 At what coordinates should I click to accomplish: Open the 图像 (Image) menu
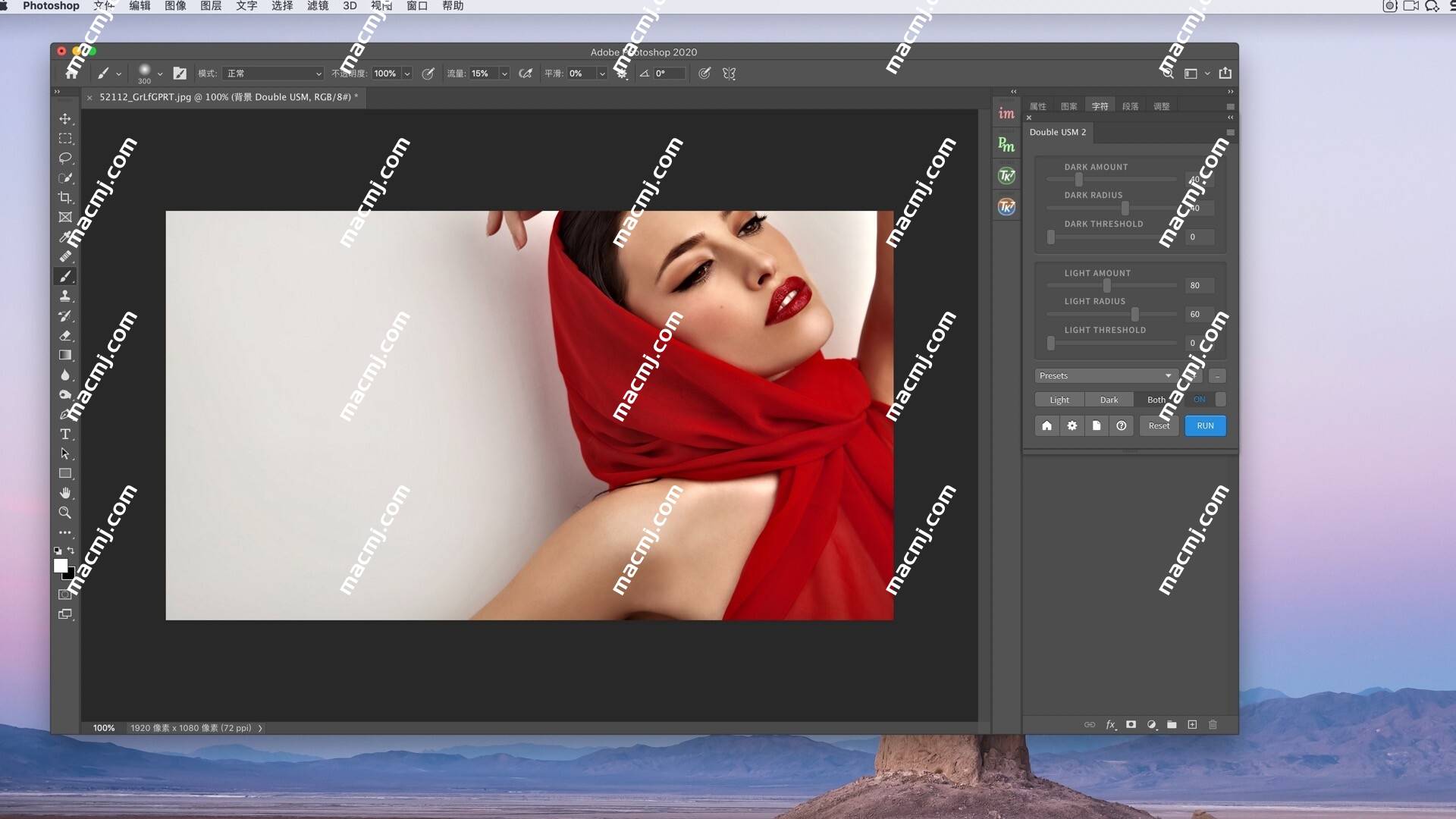[175, 6]
